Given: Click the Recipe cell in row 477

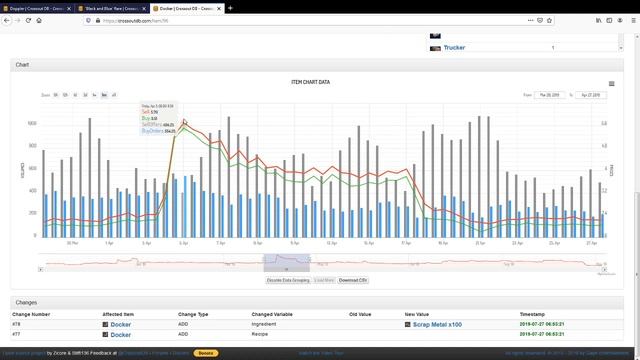Looking at the screenshot, I should click(x=260, y=334).
